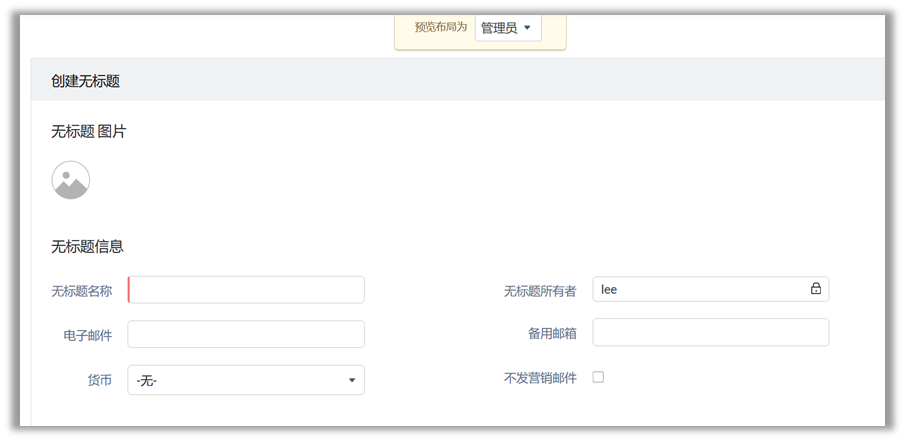Image resolution: width=905 pixels, height=441 pixels.
Task: Click the 货币 field label
Action: 99,380
